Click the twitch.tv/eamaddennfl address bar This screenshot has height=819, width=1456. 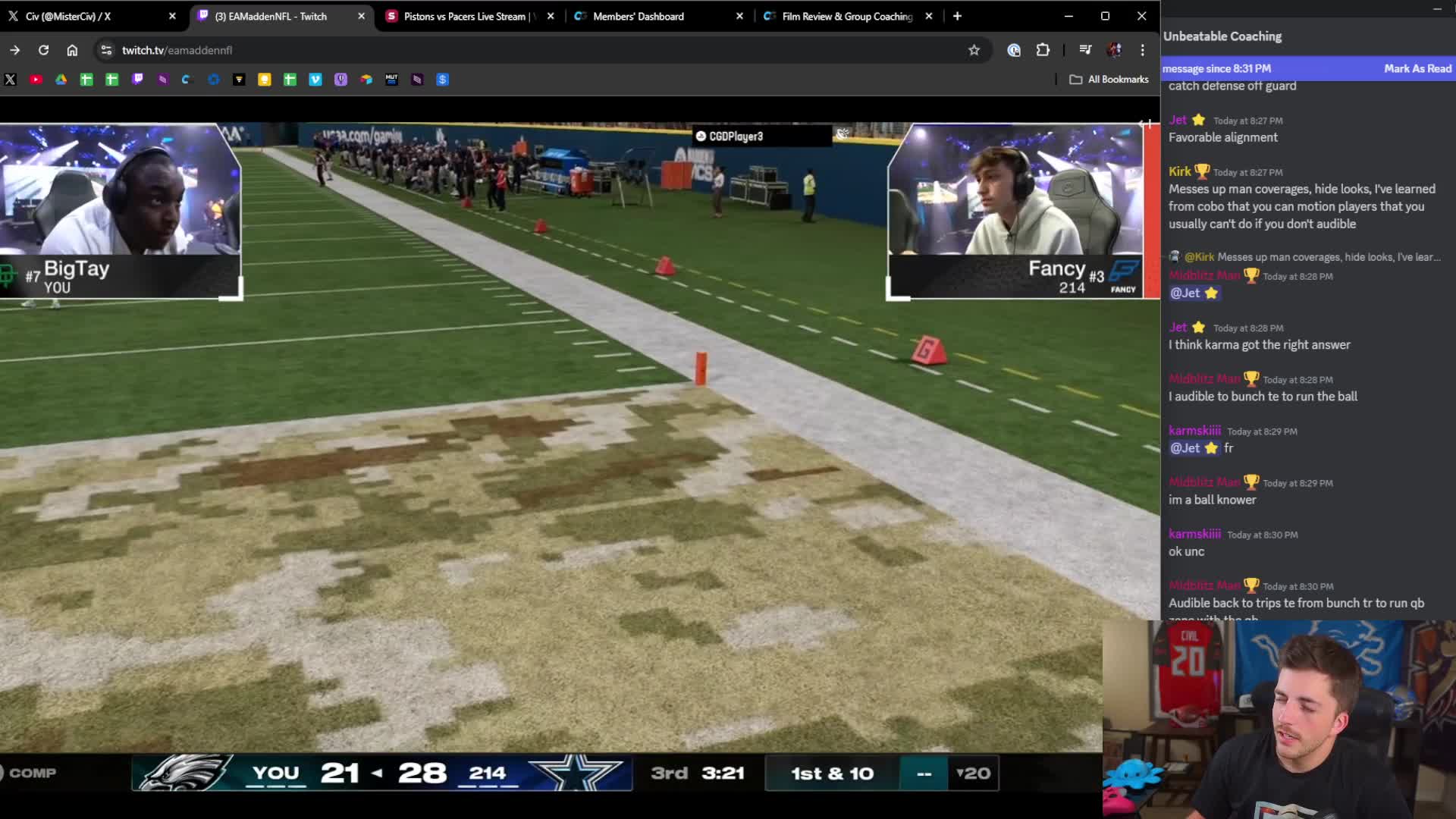(x=176, y=50)
